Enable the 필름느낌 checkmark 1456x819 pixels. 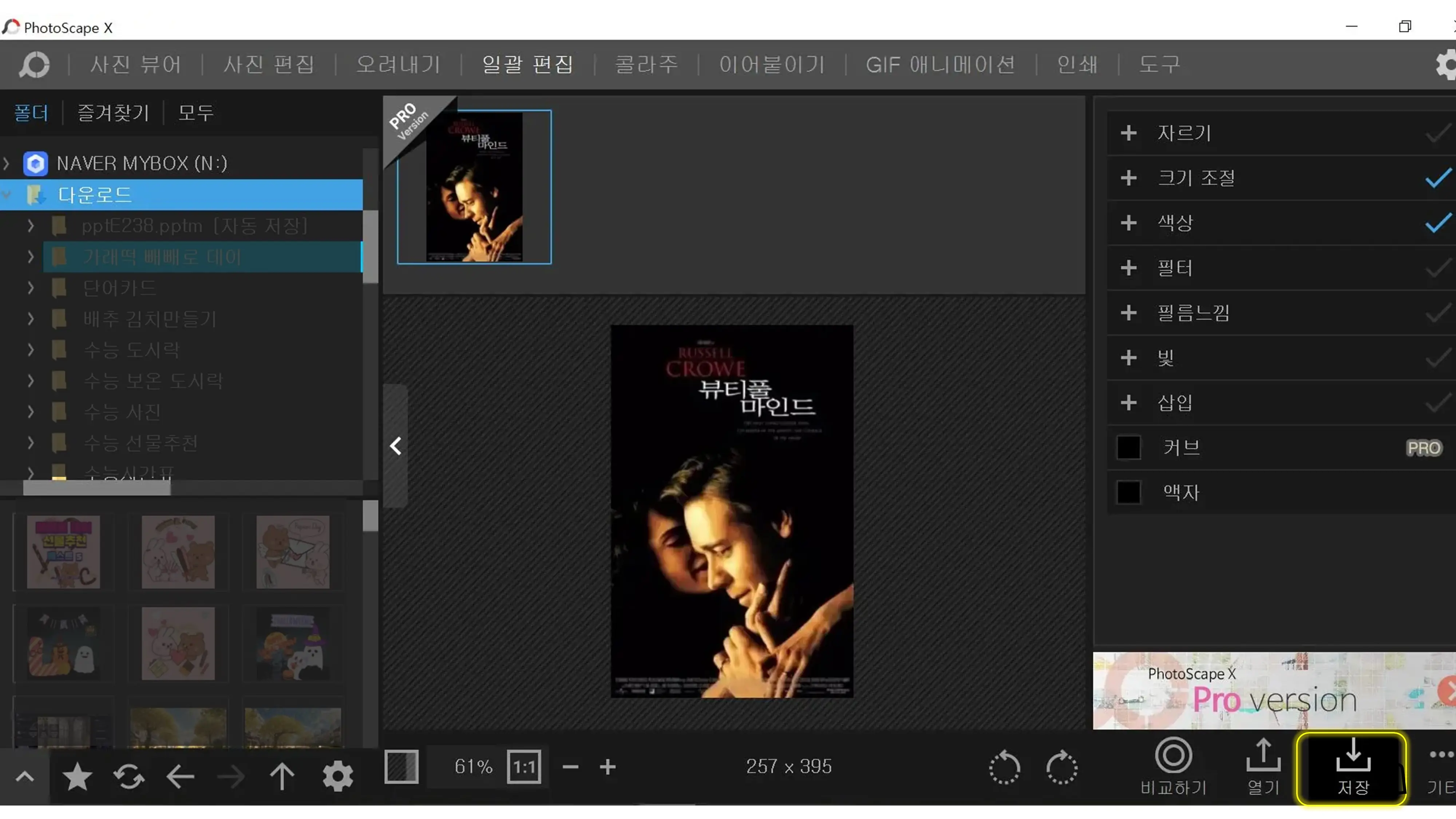coord(1438,313)
